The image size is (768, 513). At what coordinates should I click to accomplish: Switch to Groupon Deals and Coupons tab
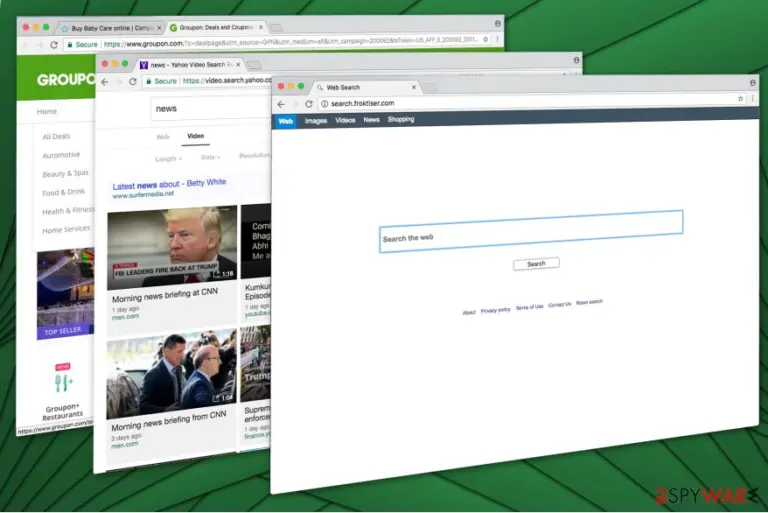(x=216, y=27)
